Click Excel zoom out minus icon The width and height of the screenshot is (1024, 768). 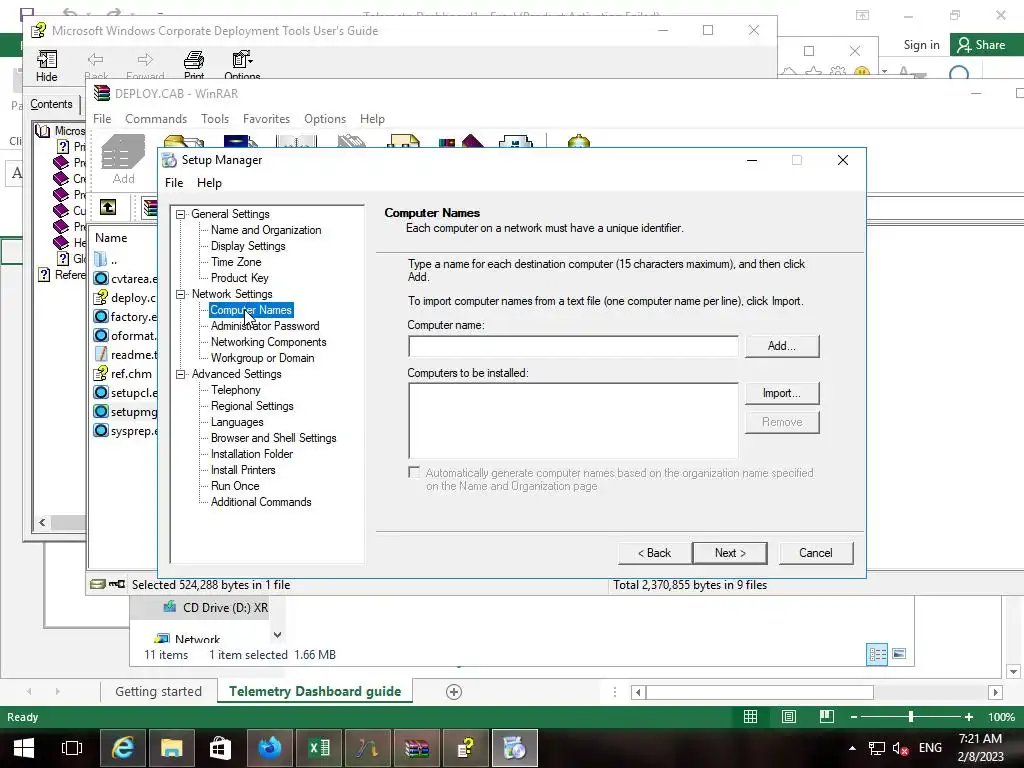click(x=854, y=717)
